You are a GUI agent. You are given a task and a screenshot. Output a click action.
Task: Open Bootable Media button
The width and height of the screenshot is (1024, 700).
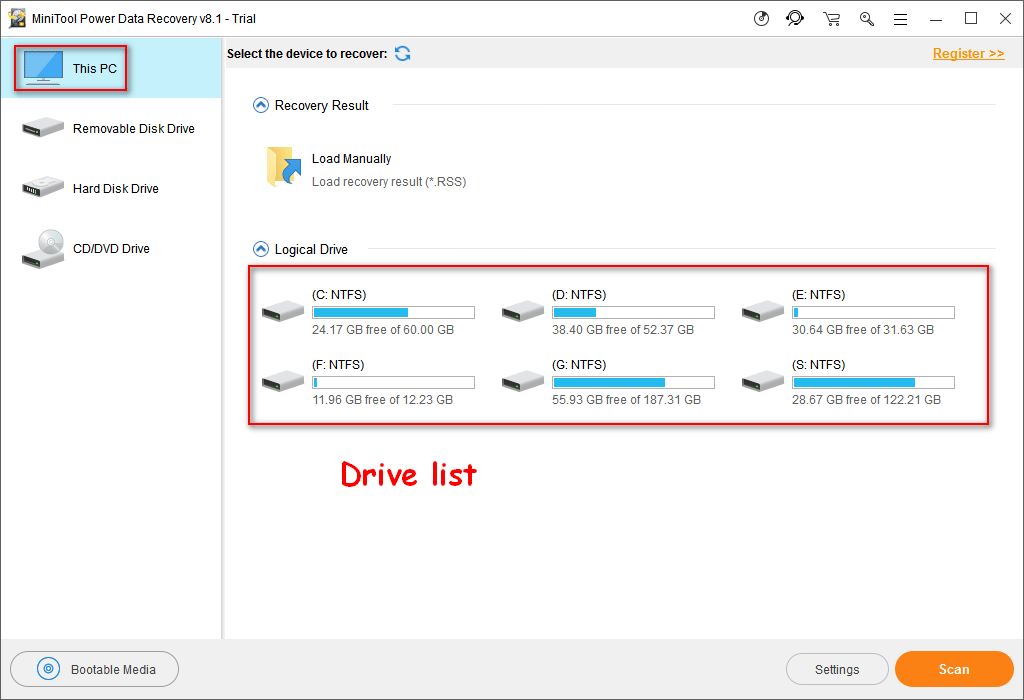95,669
